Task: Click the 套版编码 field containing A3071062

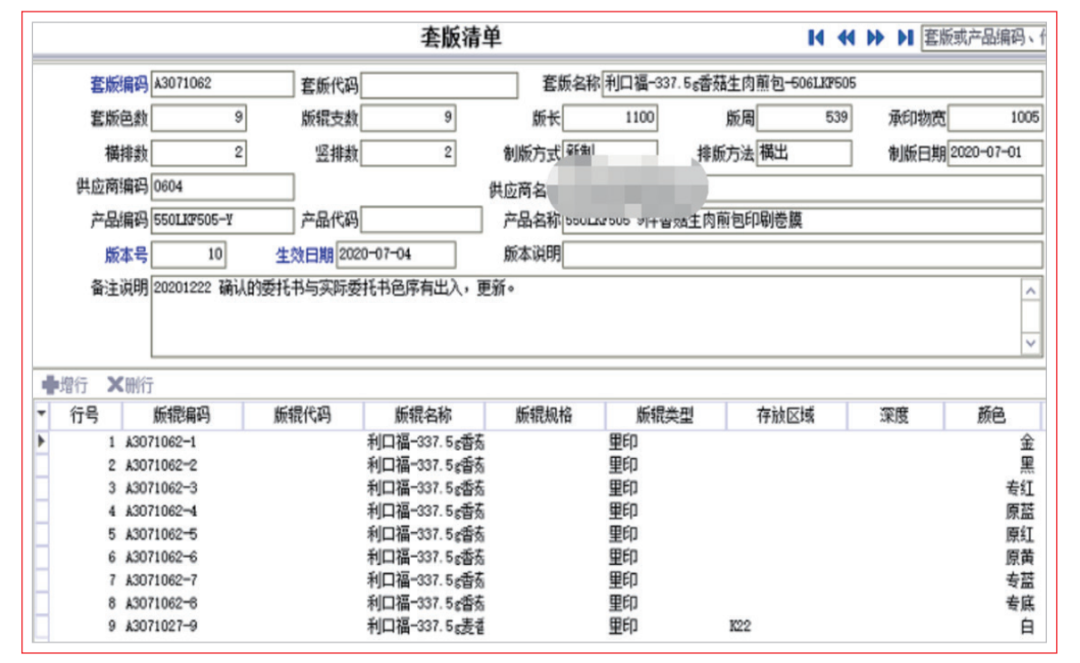Action: [222, 84]
